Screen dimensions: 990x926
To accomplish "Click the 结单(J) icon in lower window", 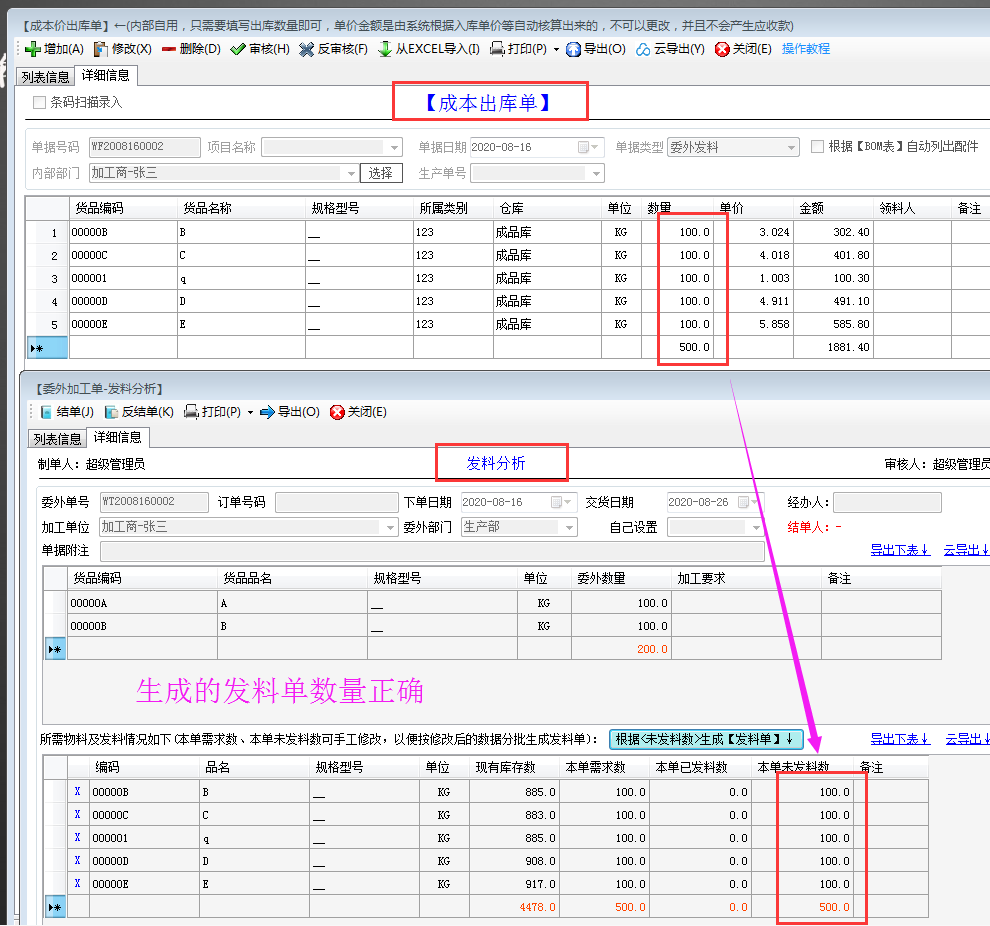I will (x=46, y=412).
